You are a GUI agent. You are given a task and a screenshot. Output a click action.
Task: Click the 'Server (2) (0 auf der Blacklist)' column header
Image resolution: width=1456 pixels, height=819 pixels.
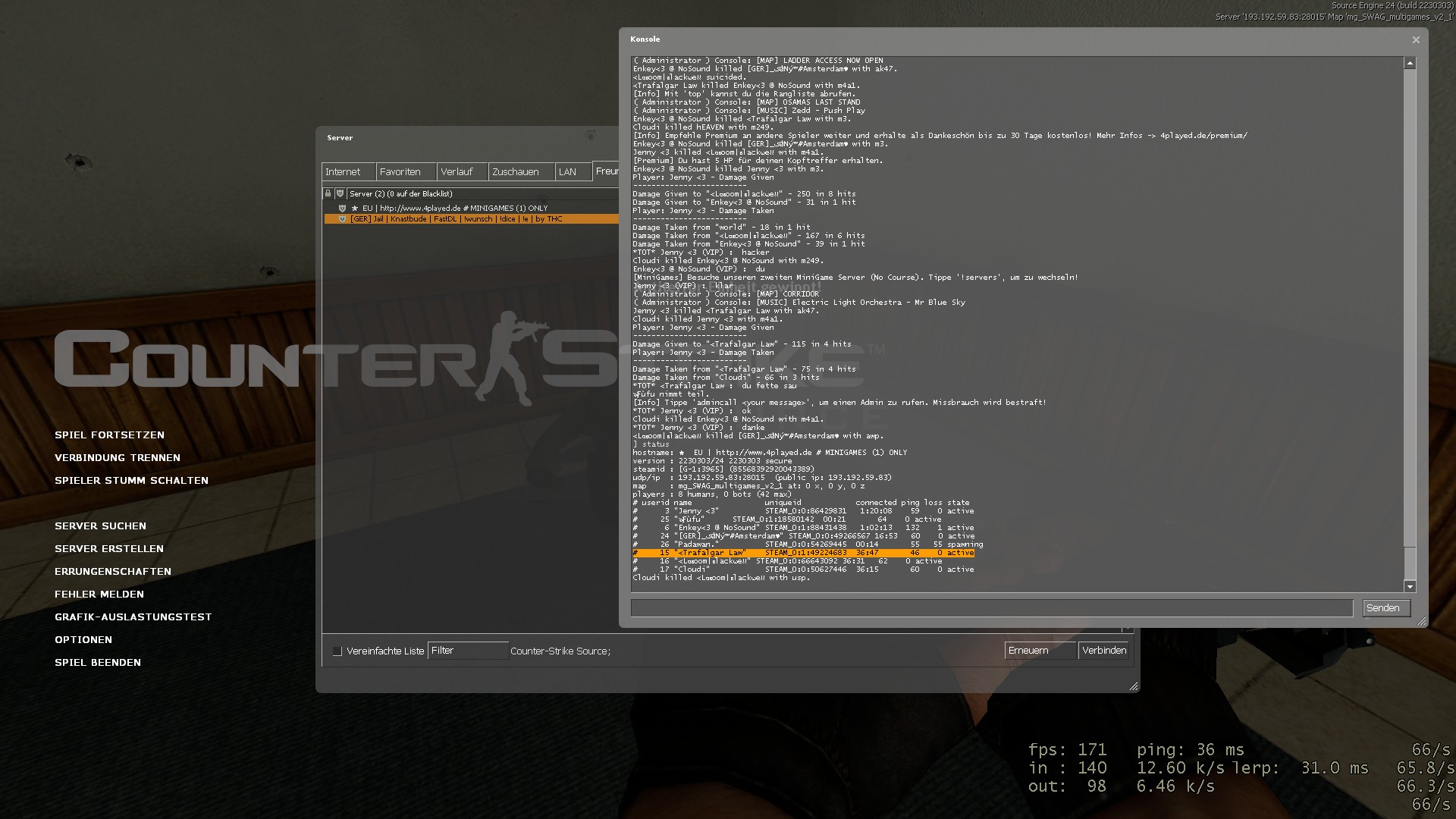click(x=483, y=193)
